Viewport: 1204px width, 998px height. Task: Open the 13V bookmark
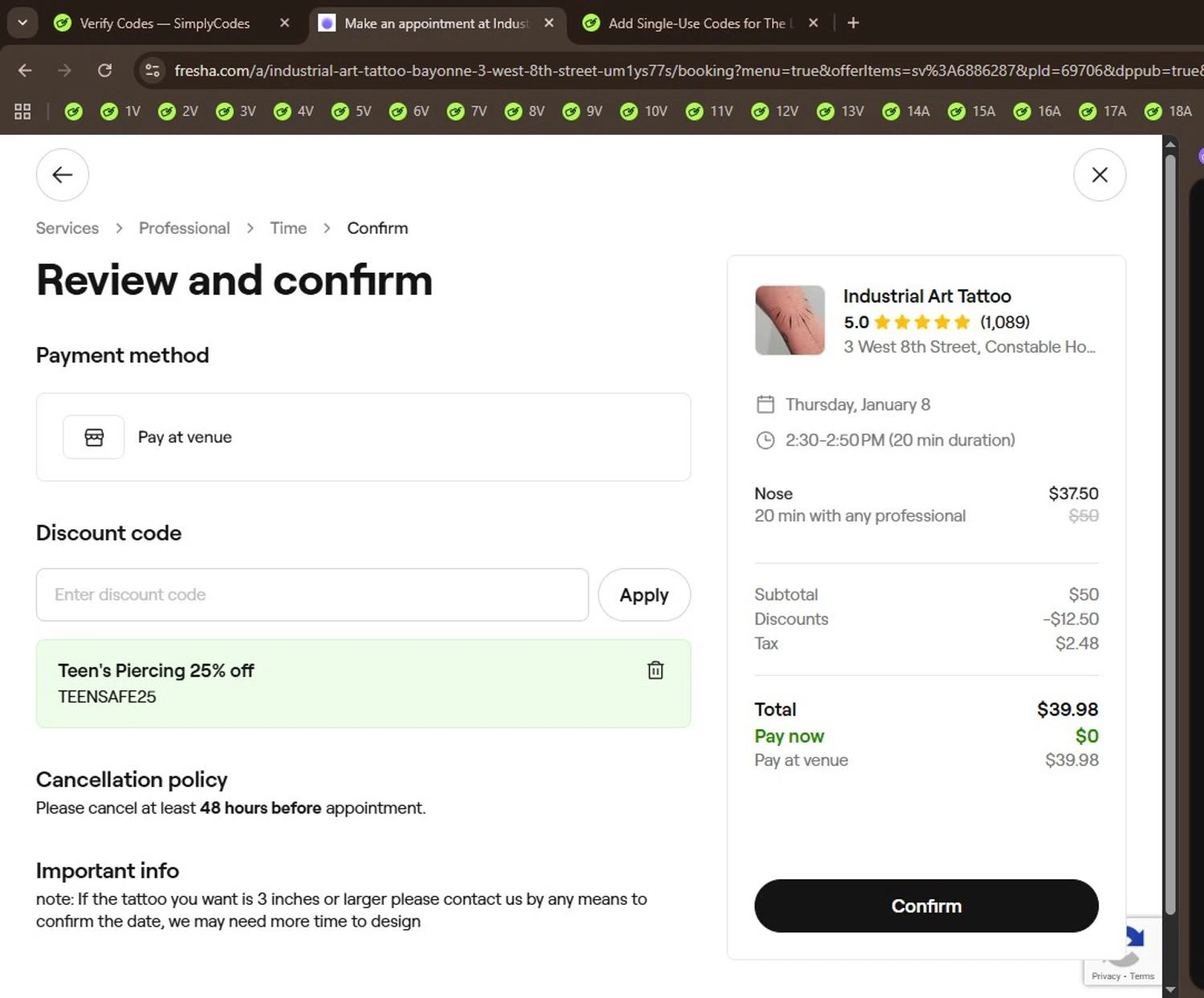tap(840, 112)
